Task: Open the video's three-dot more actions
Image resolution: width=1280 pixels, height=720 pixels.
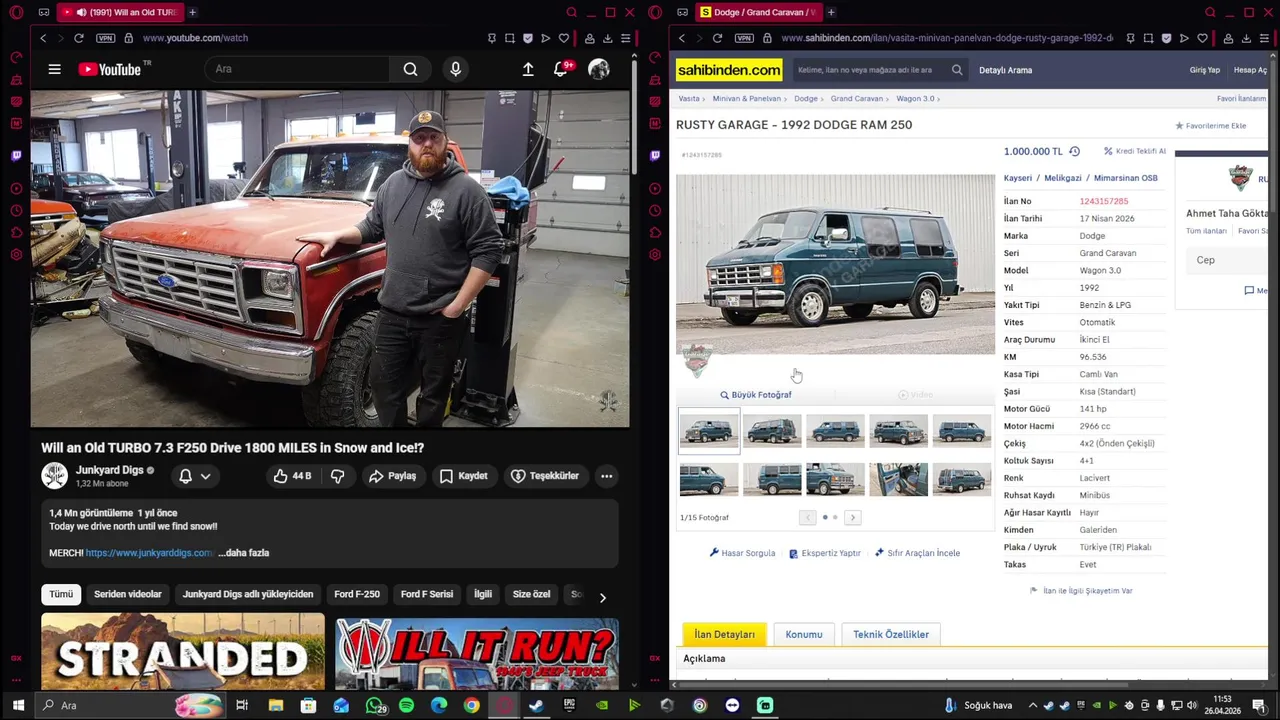Action: pyautogui.click(x=607, y=476)
